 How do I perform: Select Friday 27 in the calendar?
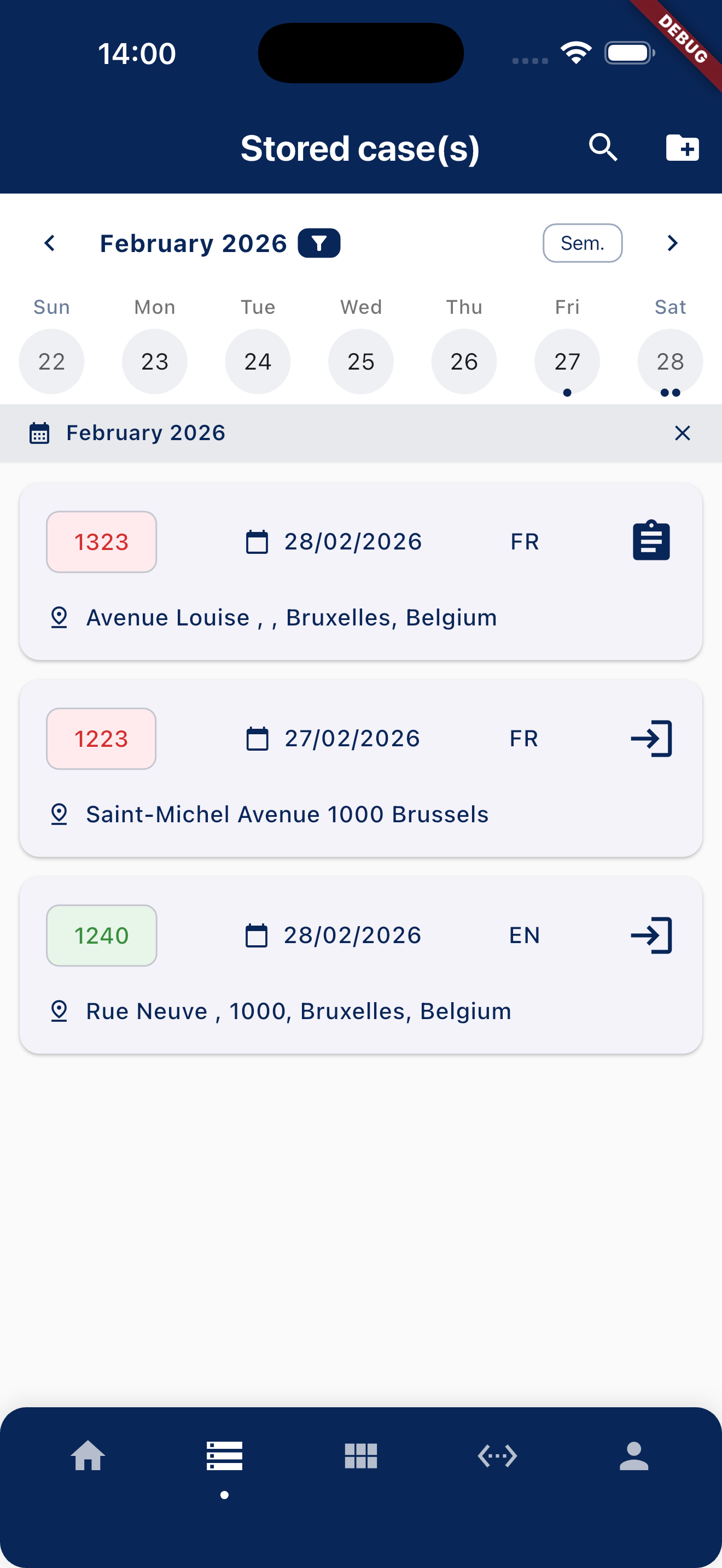pos(567,361)
